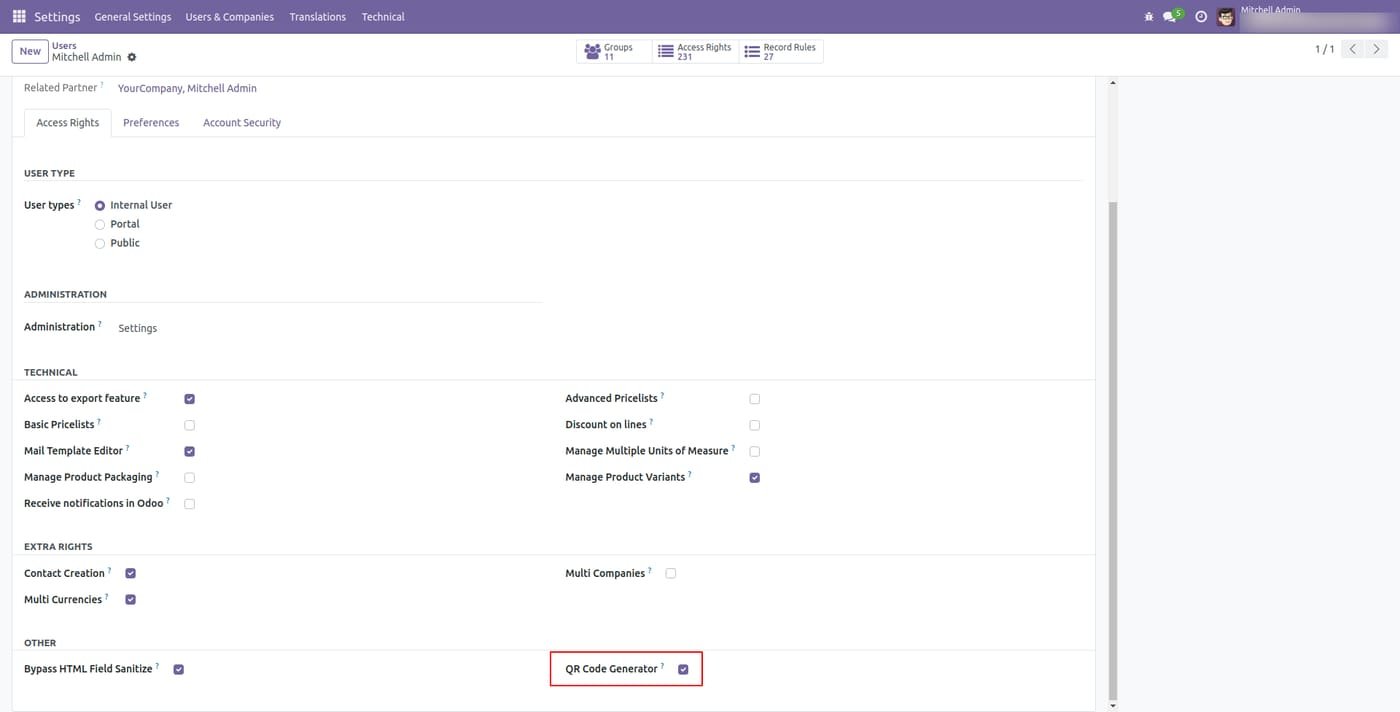Switch to the Preferences tab
The width and height of the screenshot is (1400, 712).
[151, 123]
